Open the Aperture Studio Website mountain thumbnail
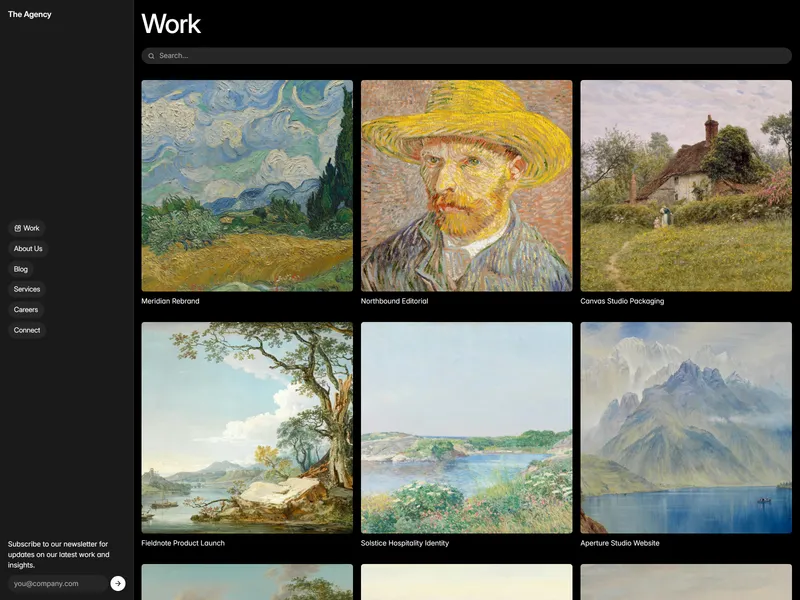Screen dimensions: 800x600 (686, 428)
